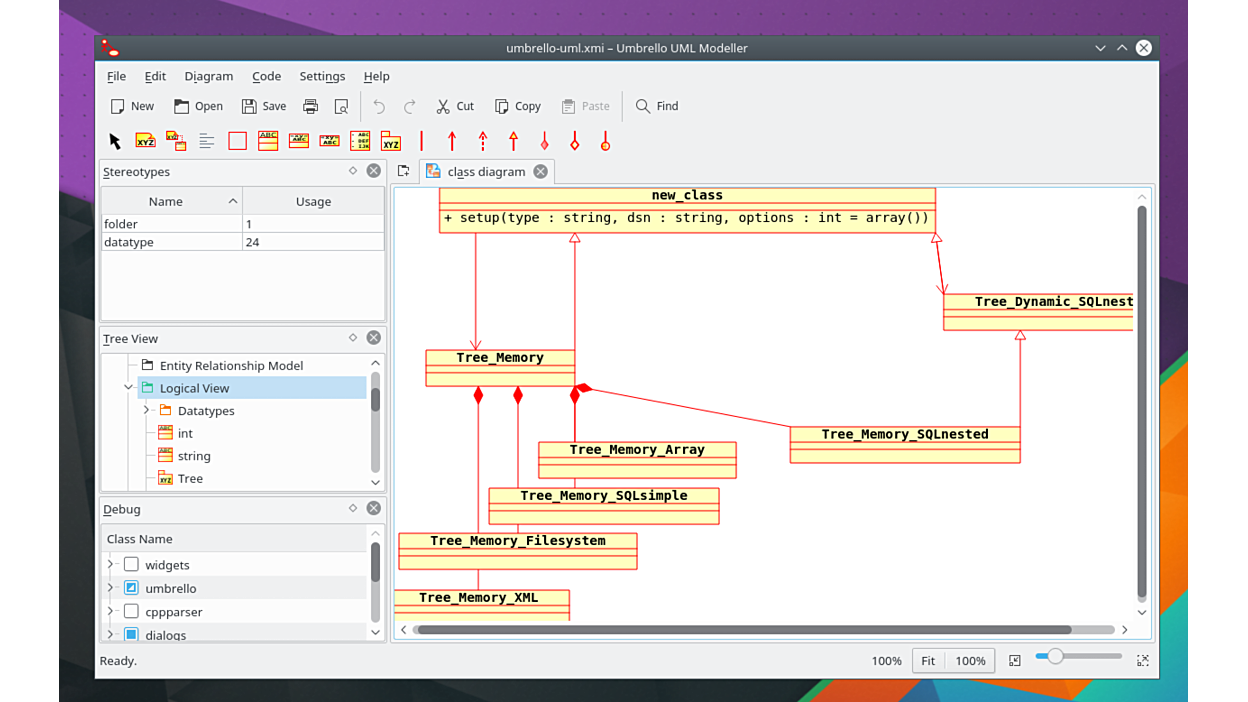Adjust the zoom slider in status bar
This screenshot has width=1248, height=702.
pos(1055,657)
